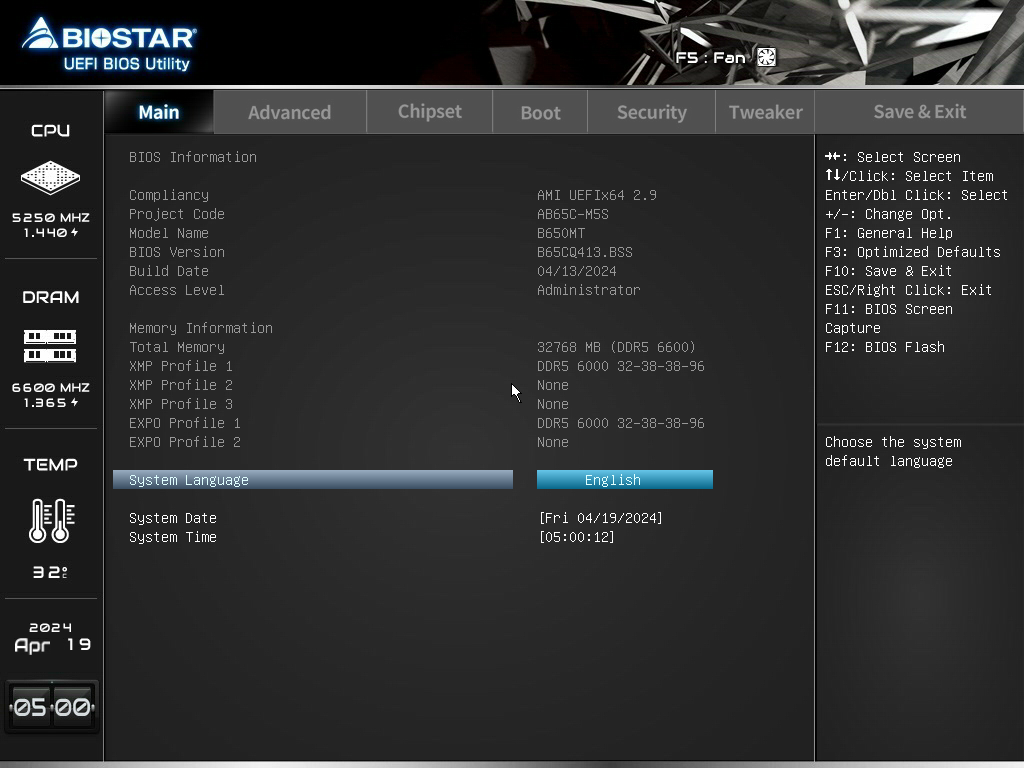Select the System Language row
Image resolution: width=1024 pixels, height=768 pixels.
pos(313,480)
